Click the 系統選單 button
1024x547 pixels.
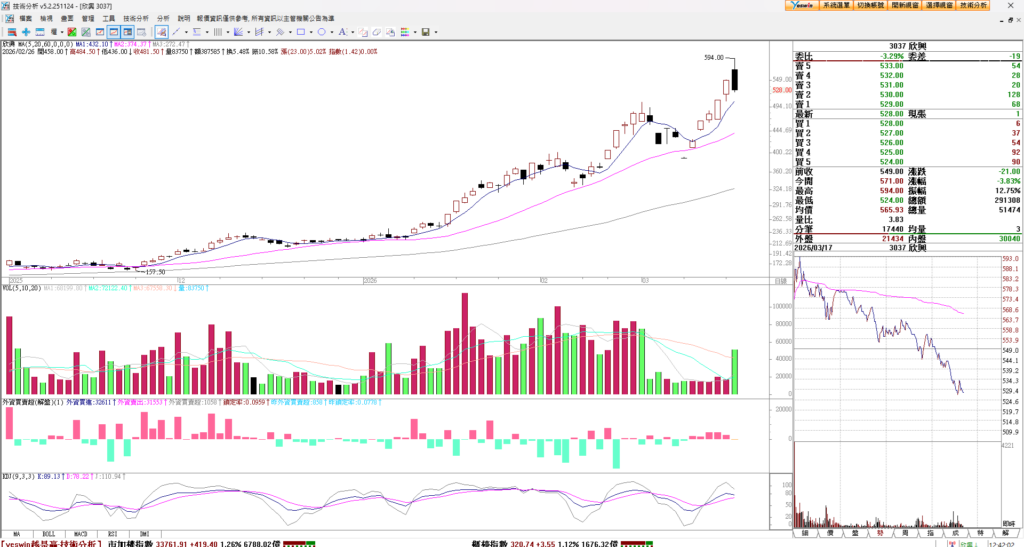[x=836, y=6]
